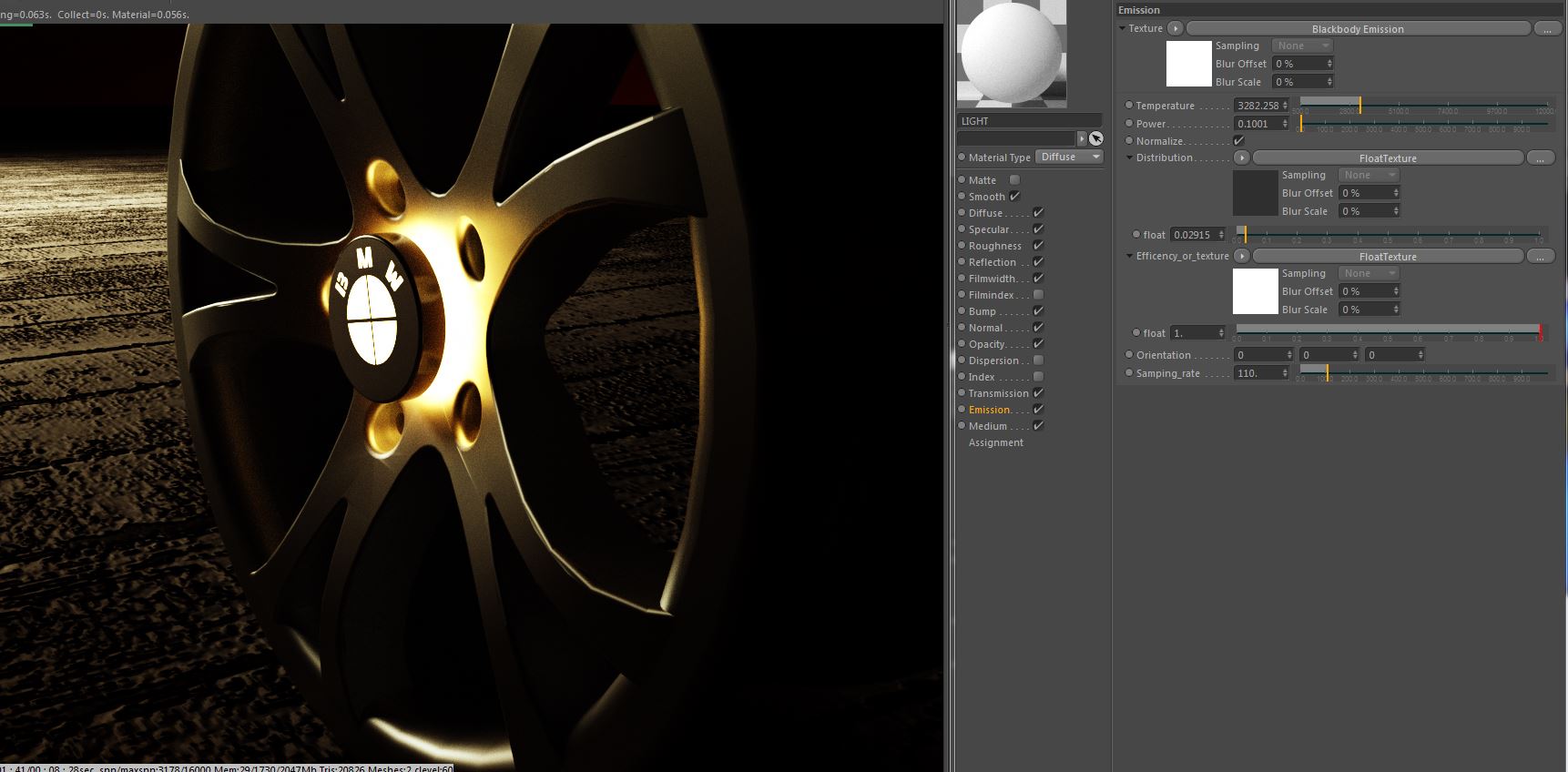This screenshot has width=1568, height=772.
Task: Click the Blackbody Emission texture button
Action: click(x=1358, y=29)
